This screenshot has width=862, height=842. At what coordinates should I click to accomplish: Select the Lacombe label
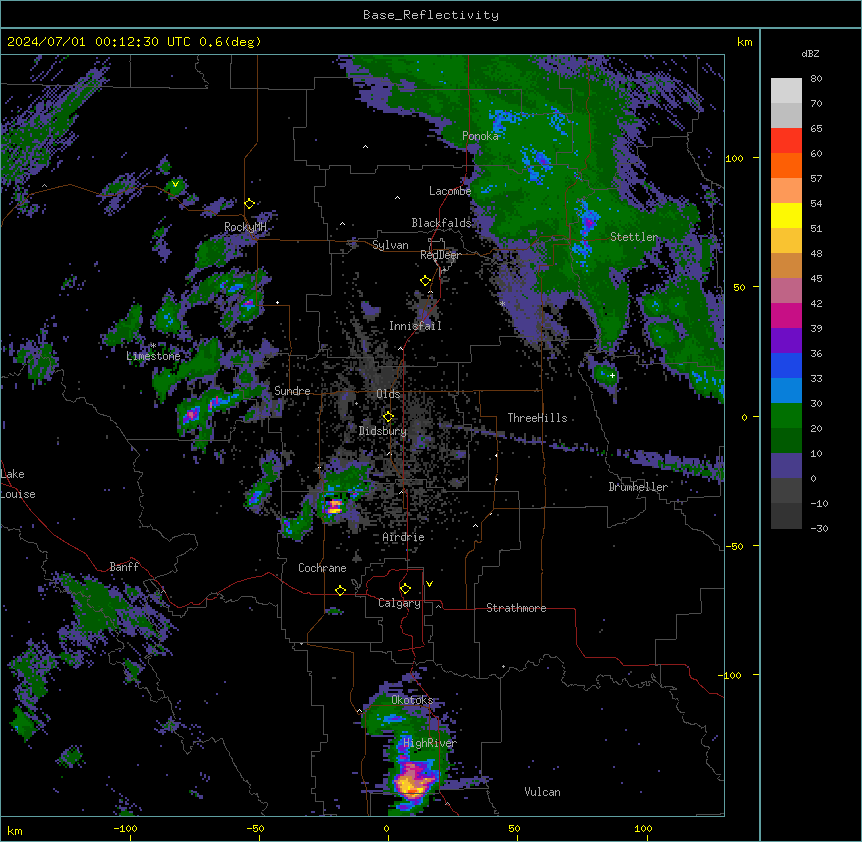pos(450,191)
